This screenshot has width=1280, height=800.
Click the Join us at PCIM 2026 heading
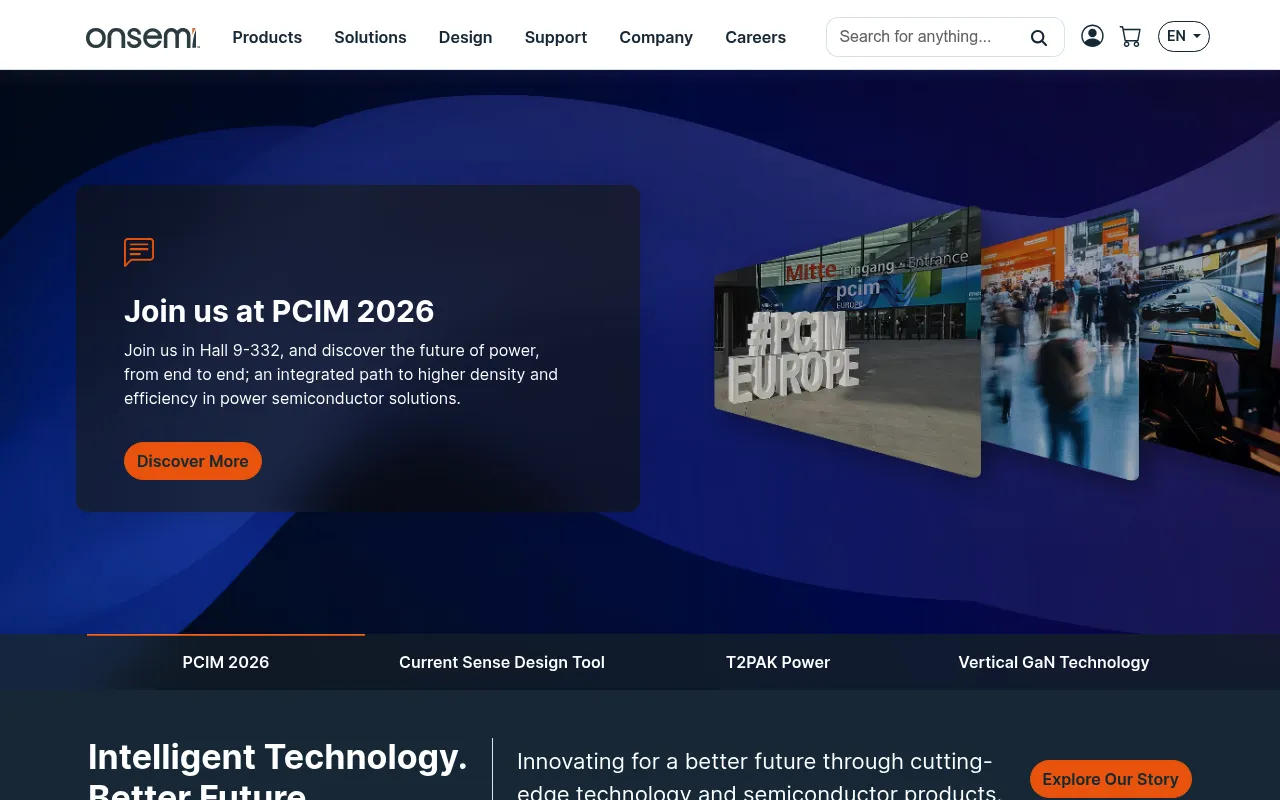(279, 311)
